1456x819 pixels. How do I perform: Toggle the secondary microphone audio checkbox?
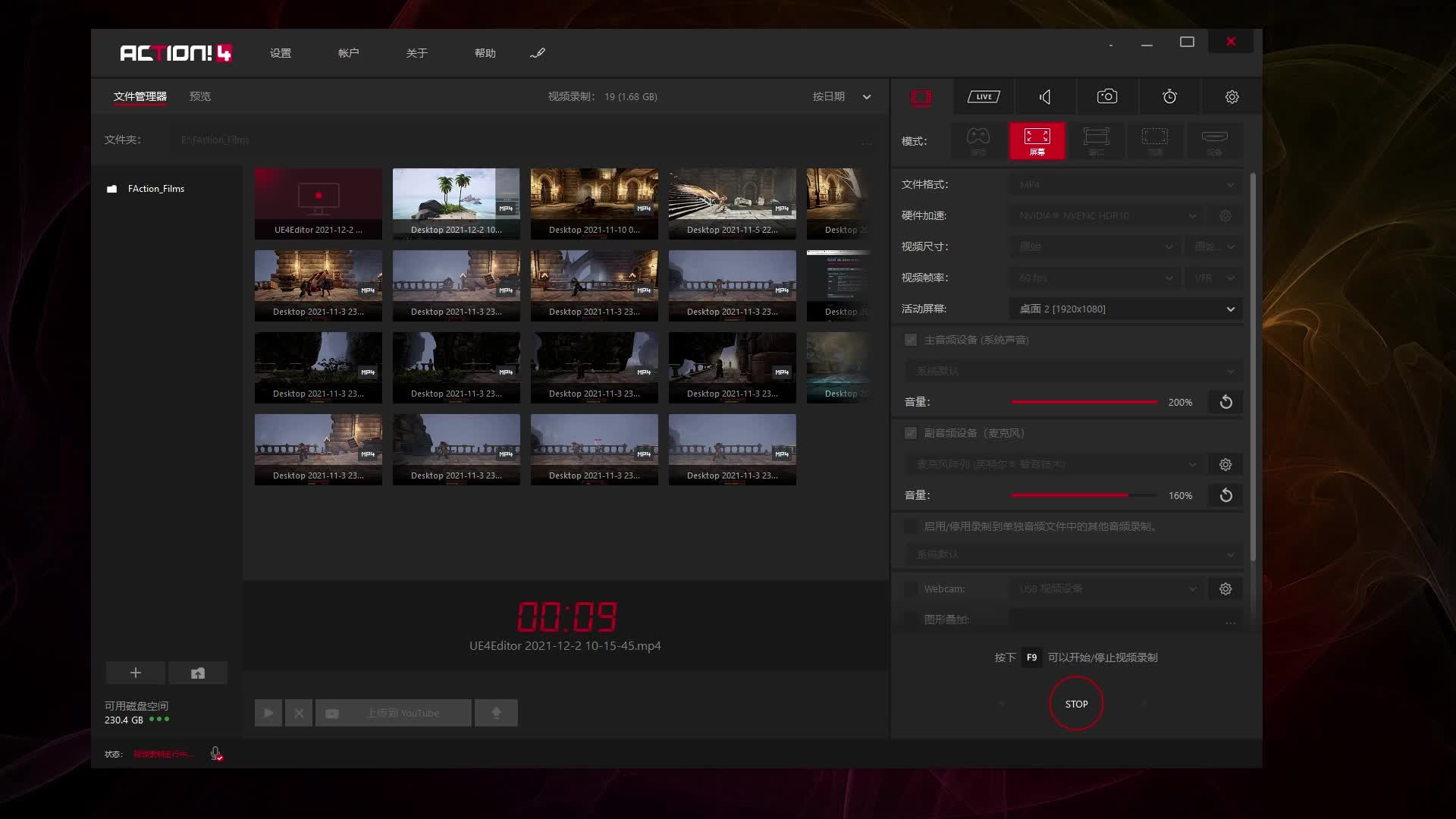pyautogui.click(x=911, y=433)
